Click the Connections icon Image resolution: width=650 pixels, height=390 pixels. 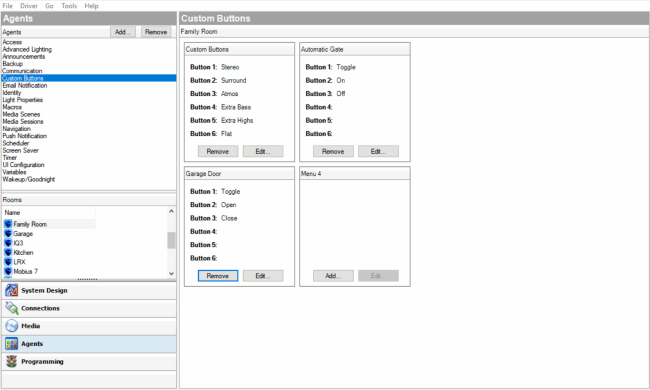click(12, 308)
